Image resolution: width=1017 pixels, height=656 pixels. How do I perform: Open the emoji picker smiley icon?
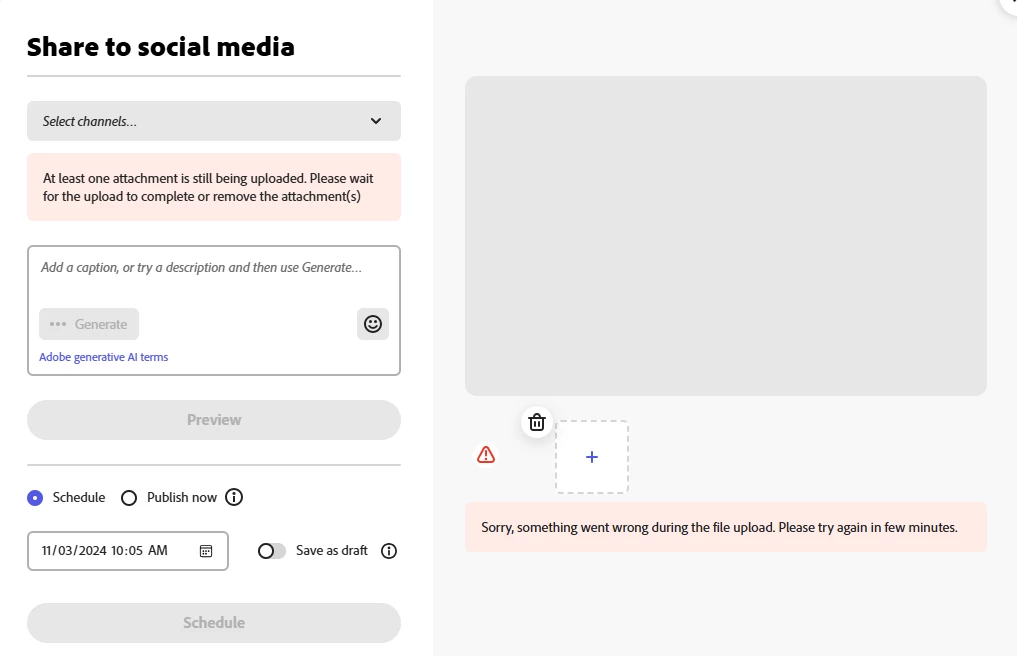click(x=373, y=324)
